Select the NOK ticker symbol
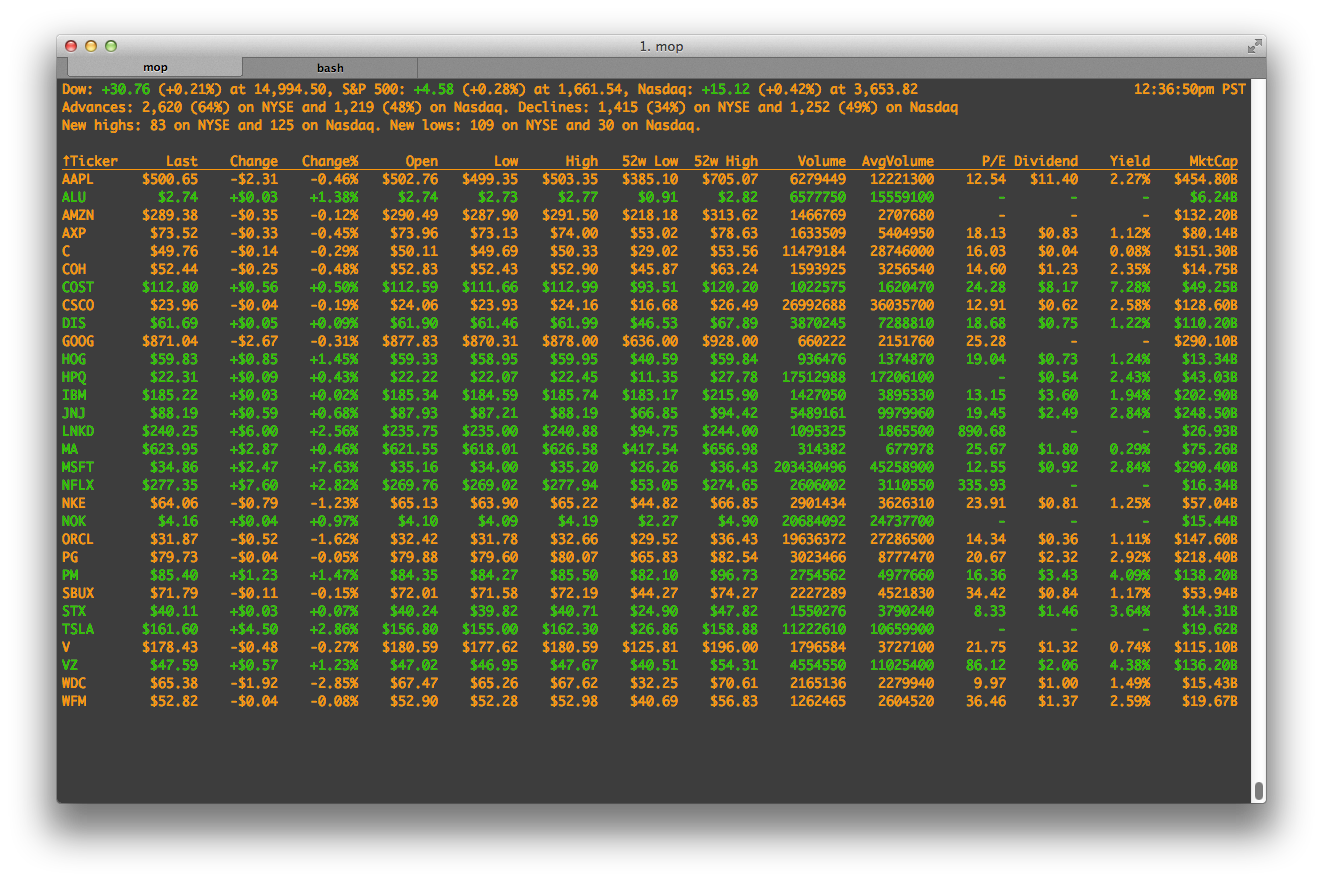 click(74, 521)
